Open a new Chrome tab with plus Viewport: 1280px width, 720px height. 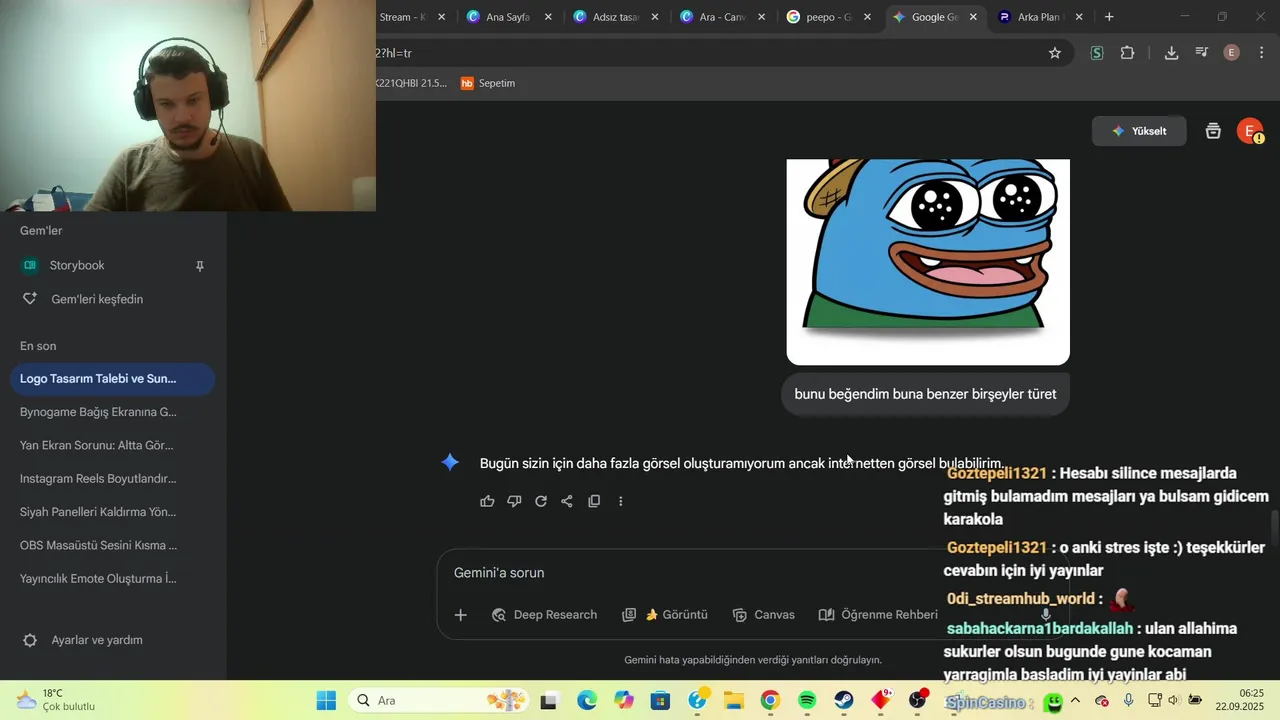pyautogui.click(x=1109, y=17)
